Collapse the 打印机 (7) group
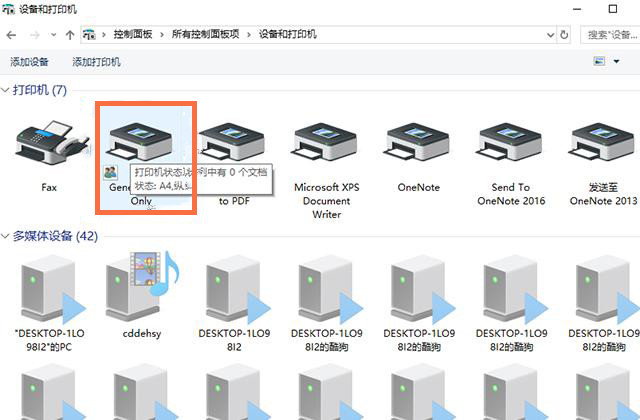Viewport: 640px width, 420px height. click(6, 91)
